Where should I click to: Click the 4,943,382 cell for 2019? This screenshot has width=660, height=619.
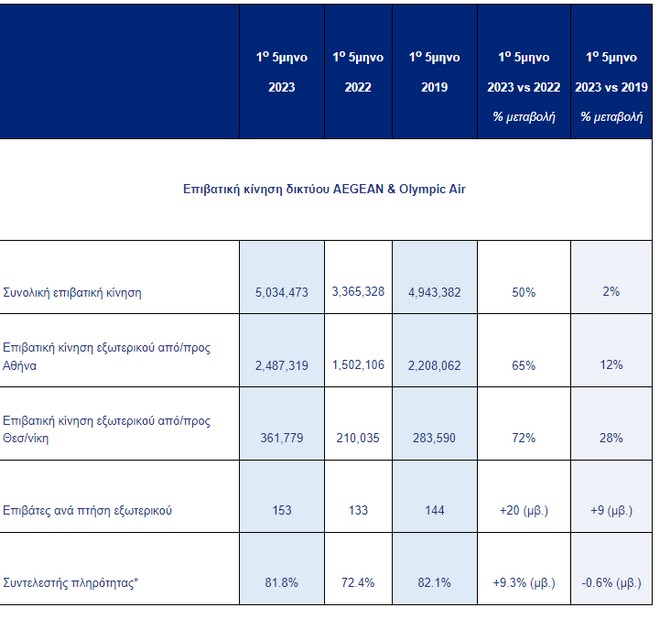[434, 292]
